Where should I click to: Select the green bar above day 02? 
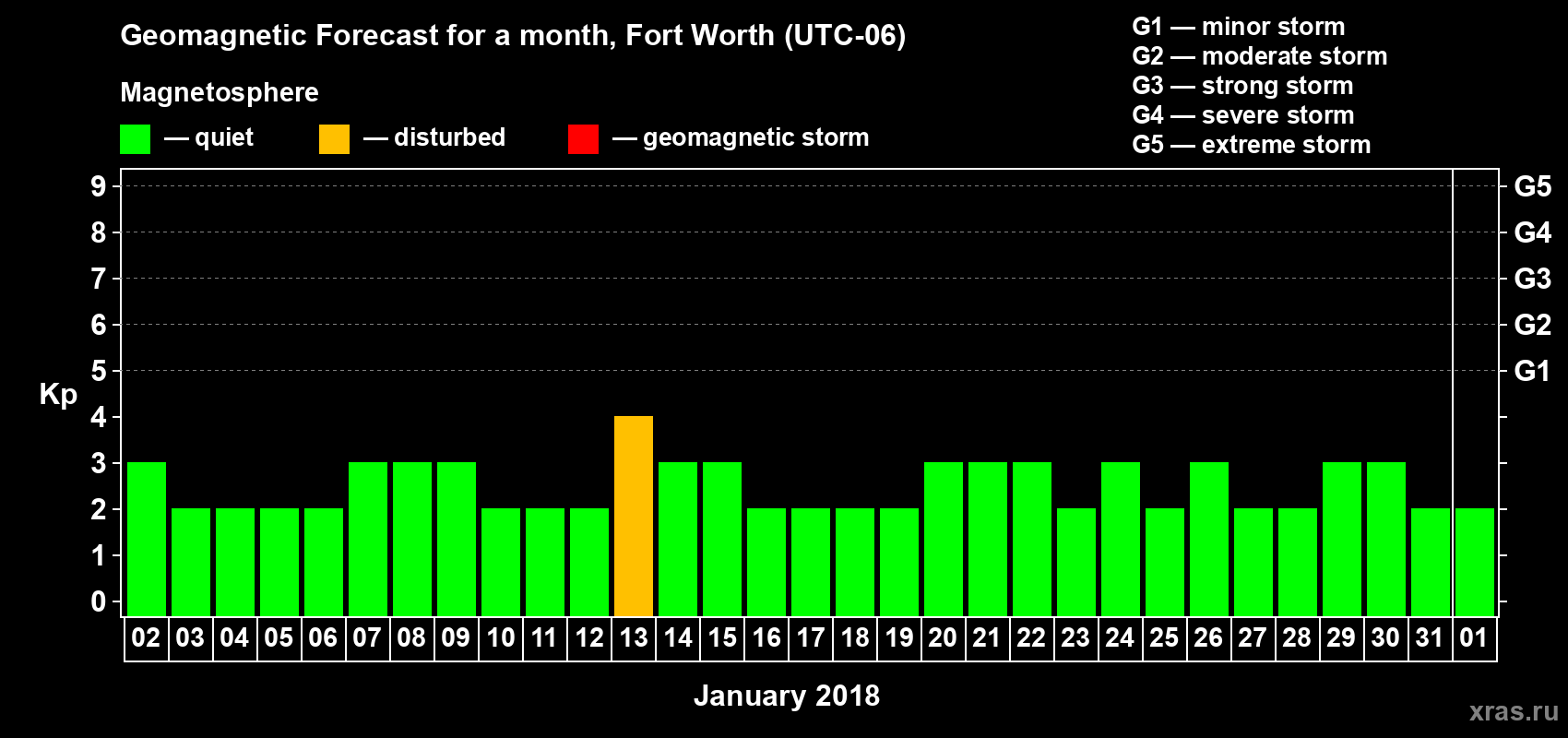click(147, 539)
